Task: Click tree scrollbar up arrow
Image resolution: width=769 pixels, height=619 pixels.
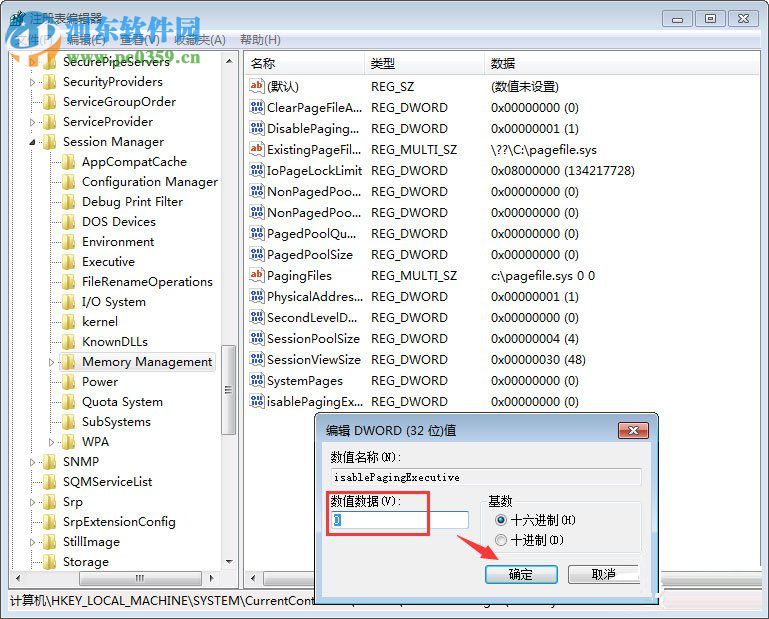Action: click(x=229, y=61)
